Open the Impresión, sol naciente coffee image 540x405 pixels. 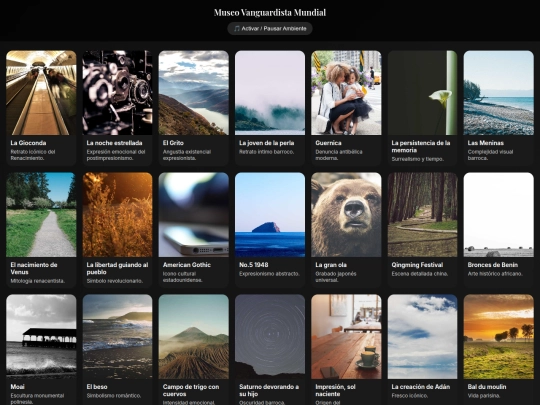[x=346, y=336]
